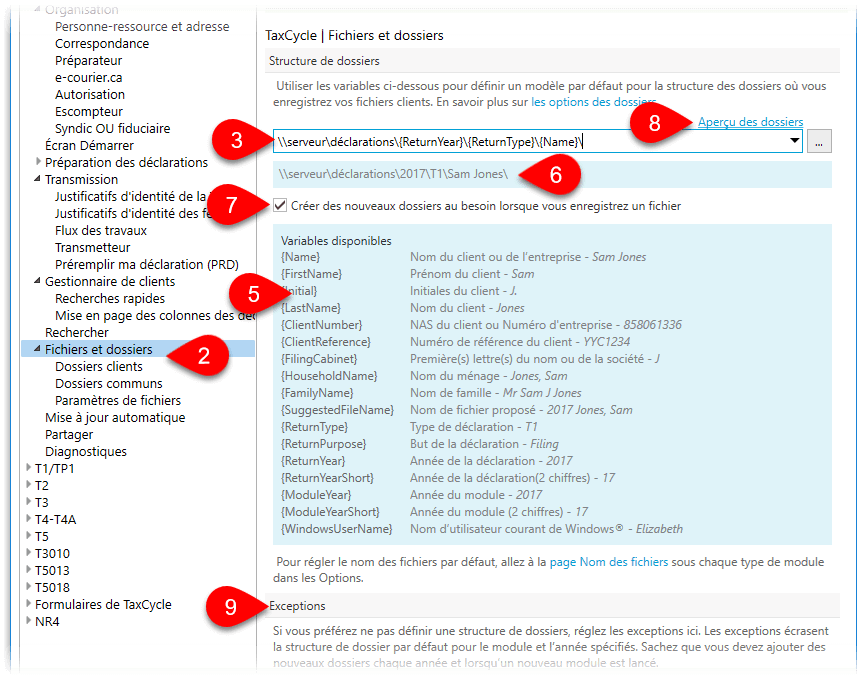Open the Aperçu des dossiers link
The width and height of the screenshot is (857, 680).
coord(750,122)
